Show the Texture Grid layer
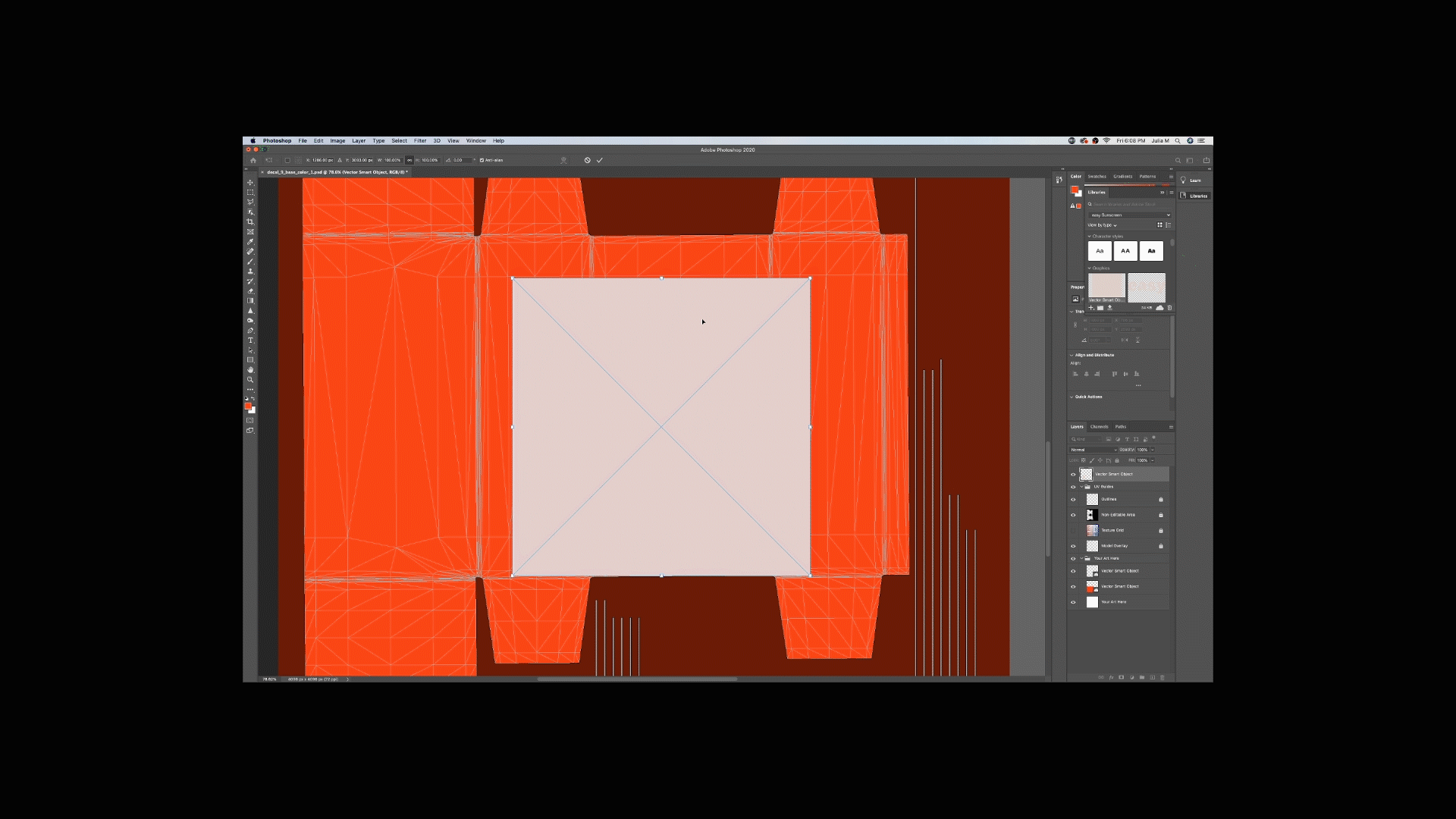 pyautogui.click(x=1073, y=531)
